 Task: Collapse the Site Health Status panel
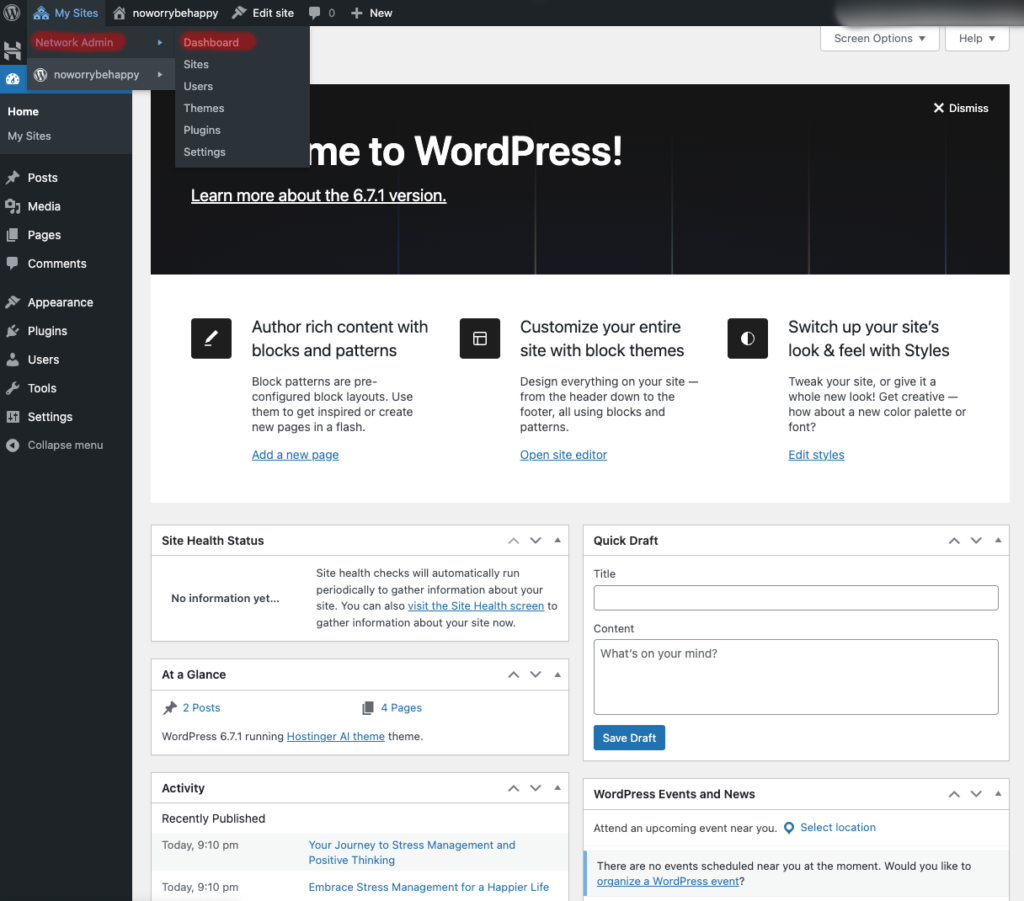point(558,540)
